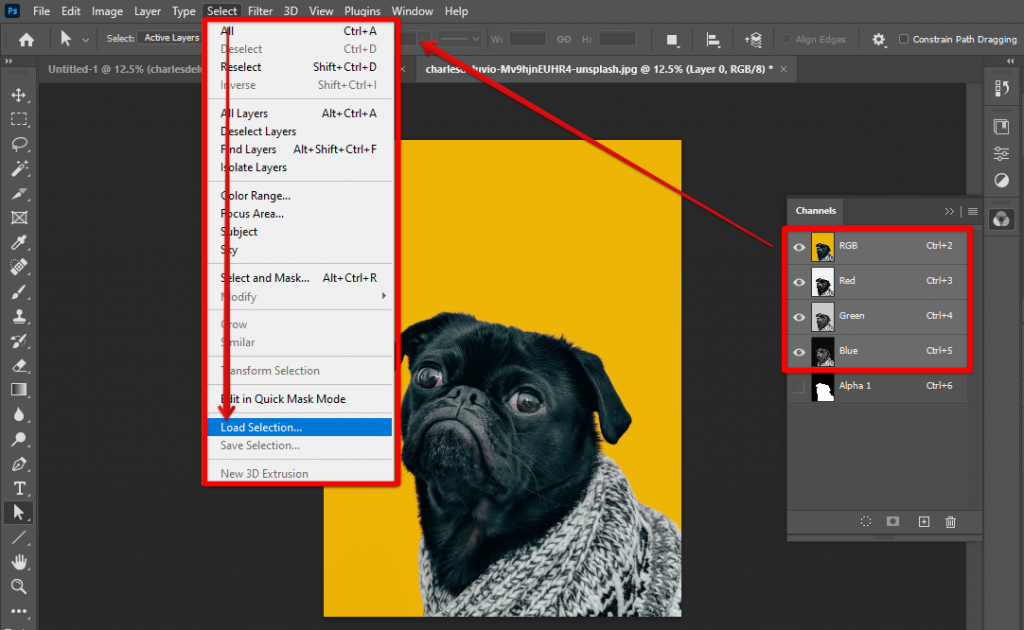
Task: Show the Alpha 1 channel visibility box
Action: point(799,386)
